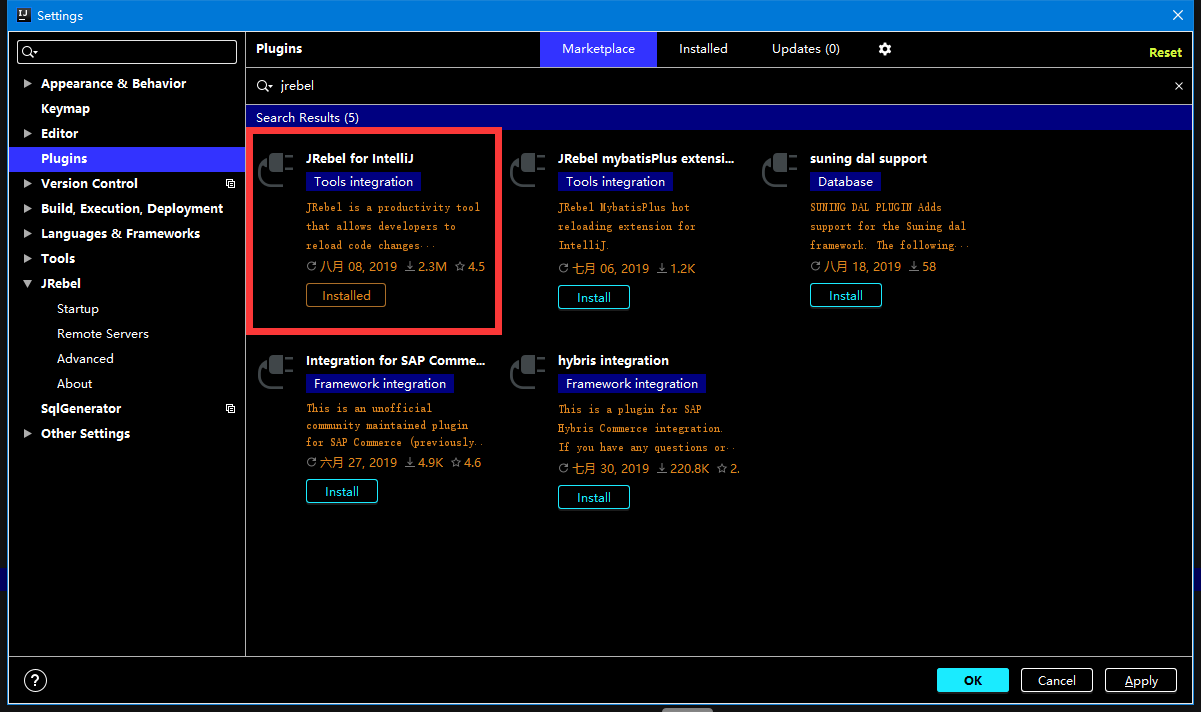Open suning dal support plugin title
Viewport: 1201px width, 712px height.
[869, 159]
